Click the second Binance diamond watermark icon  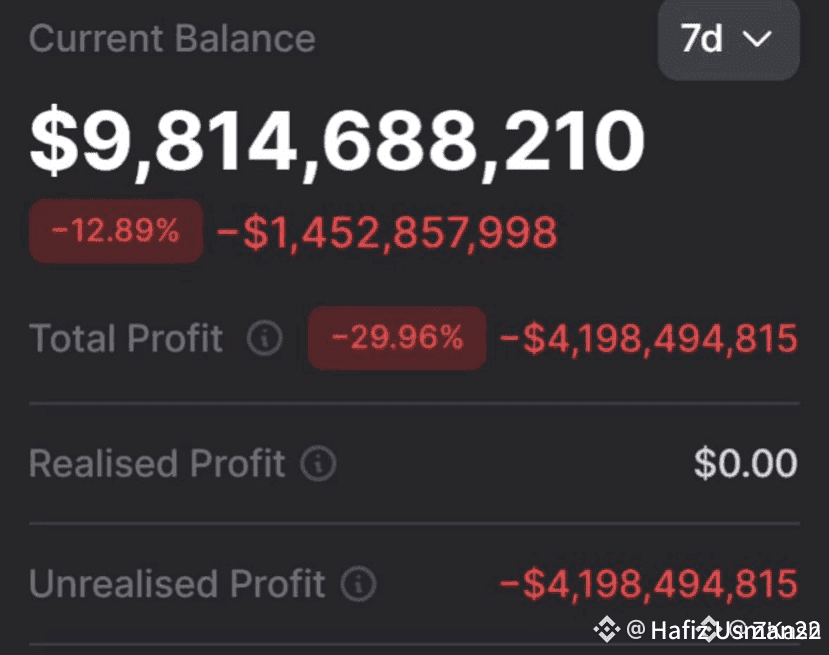click(x=709, y=629)
